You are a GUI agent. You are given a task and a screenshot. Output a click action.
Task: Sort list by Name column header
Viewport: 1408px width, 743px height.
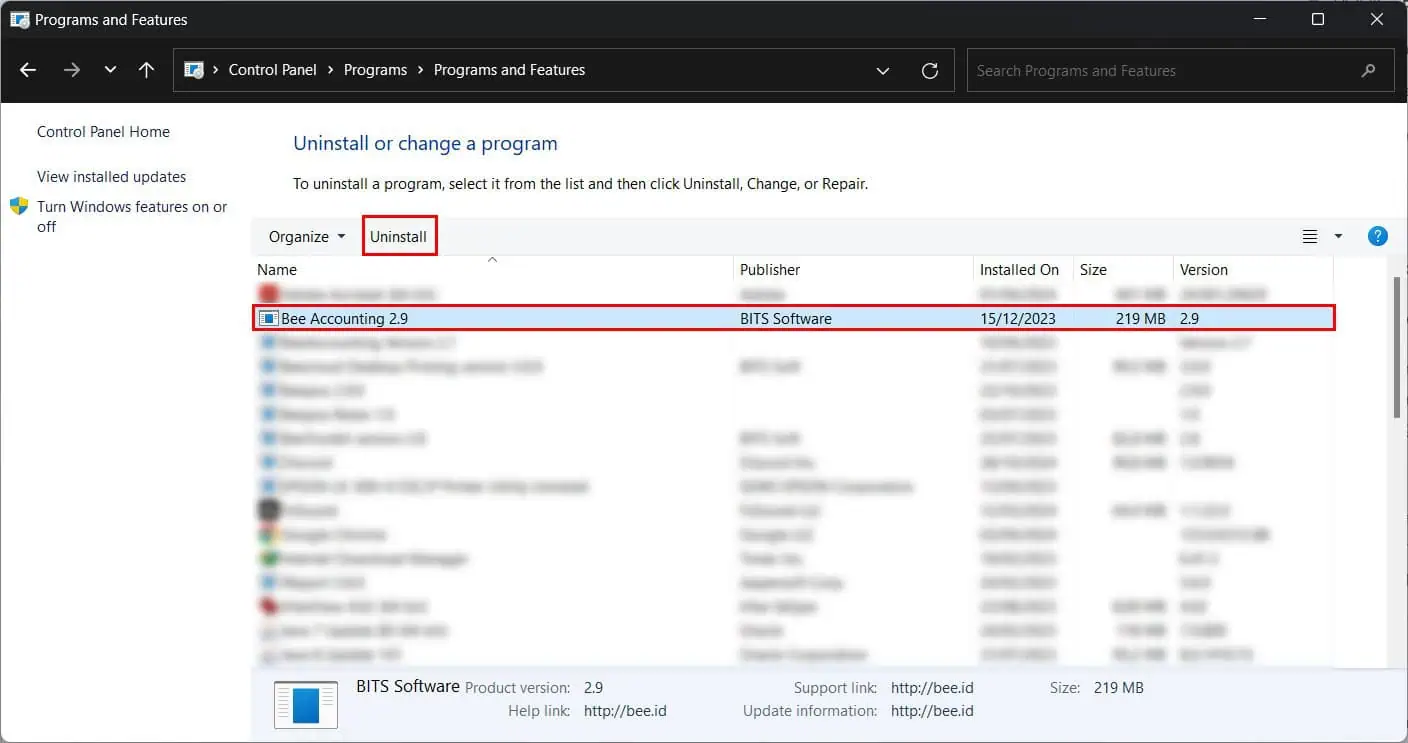click(277, 270)
